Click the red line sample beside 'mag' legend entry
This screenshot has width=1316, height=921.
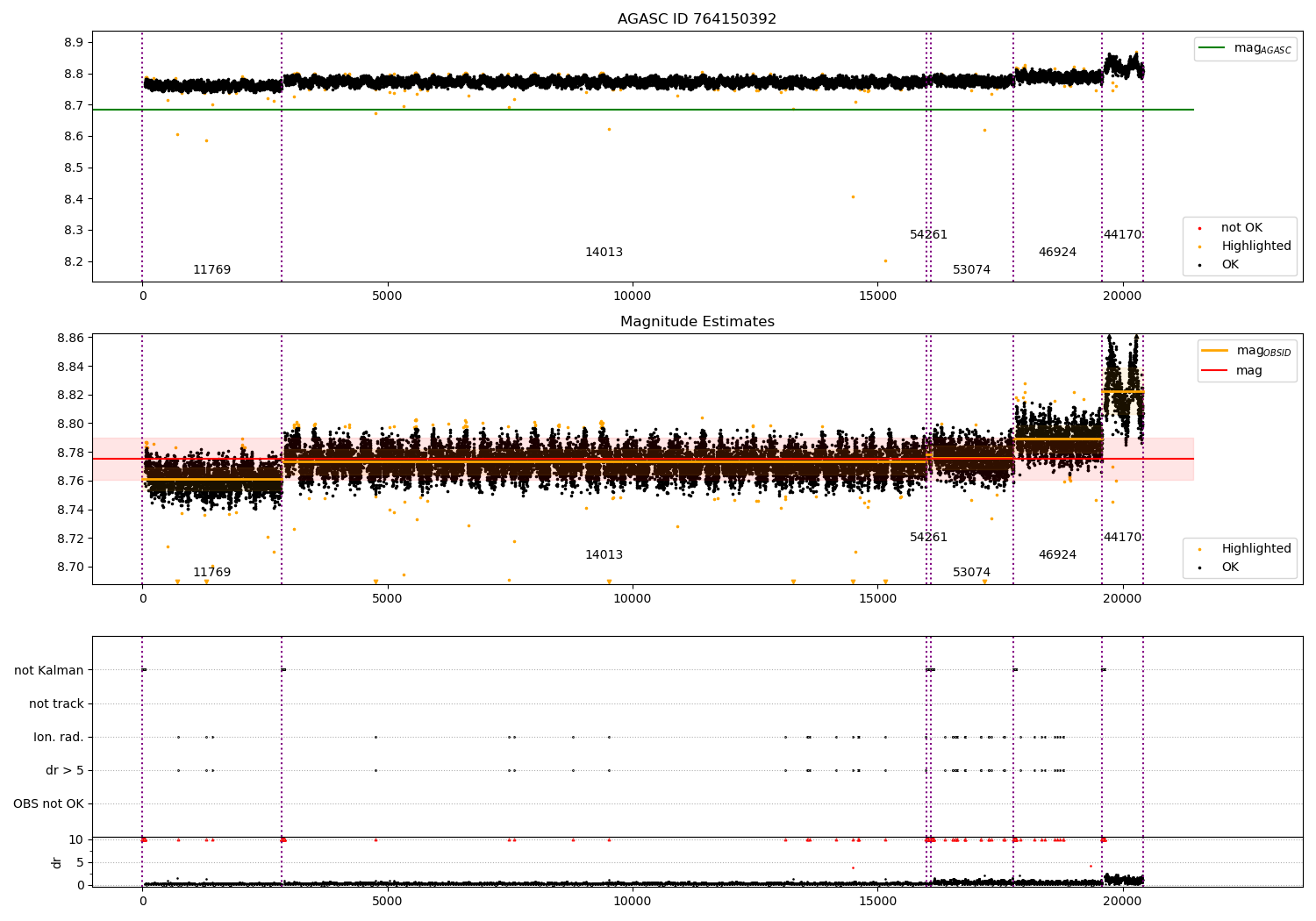click(1214, 370)
